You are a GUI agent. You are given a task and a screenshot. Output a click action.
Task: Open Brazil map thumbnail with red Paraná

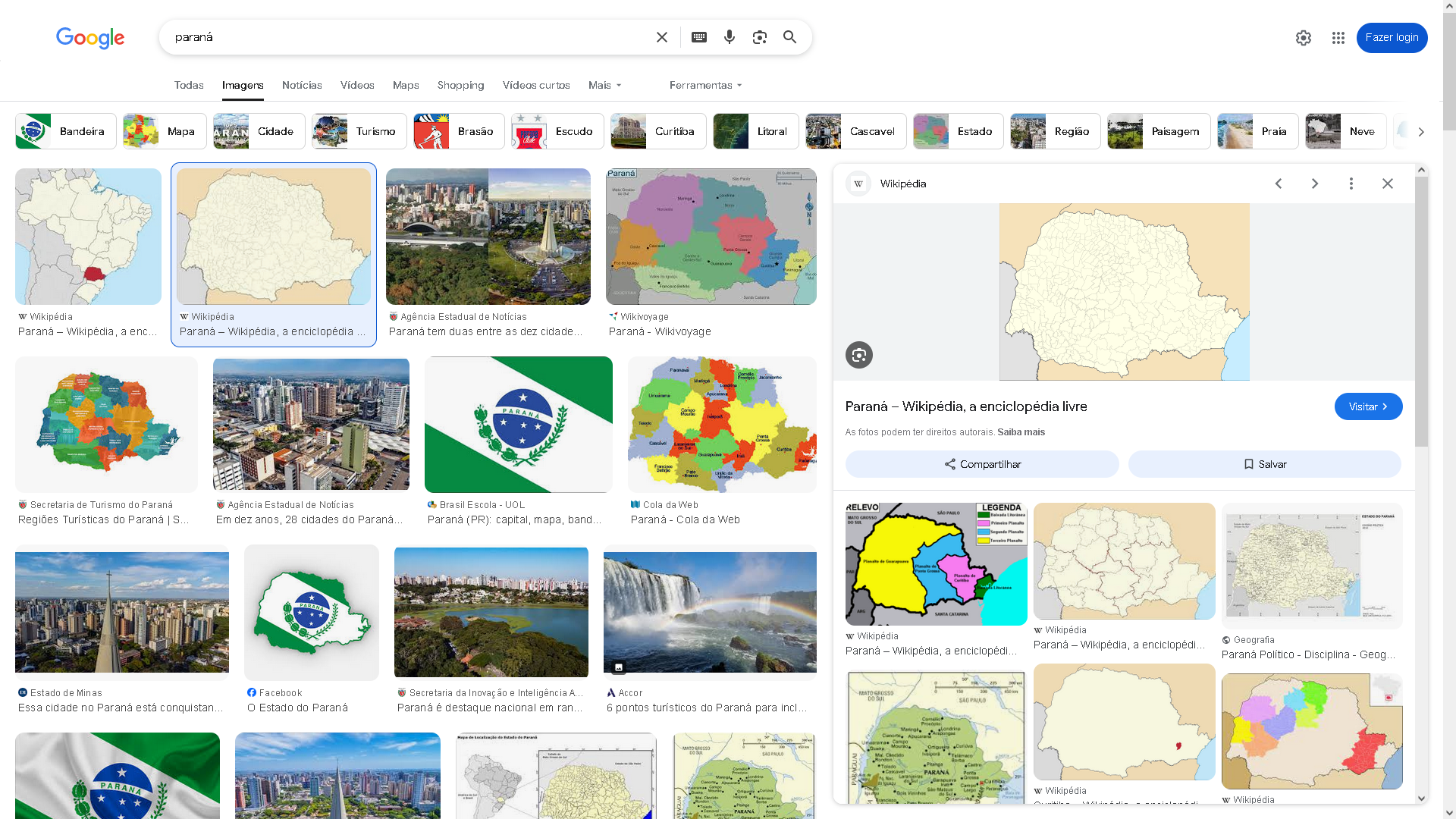tap(88, 237)
